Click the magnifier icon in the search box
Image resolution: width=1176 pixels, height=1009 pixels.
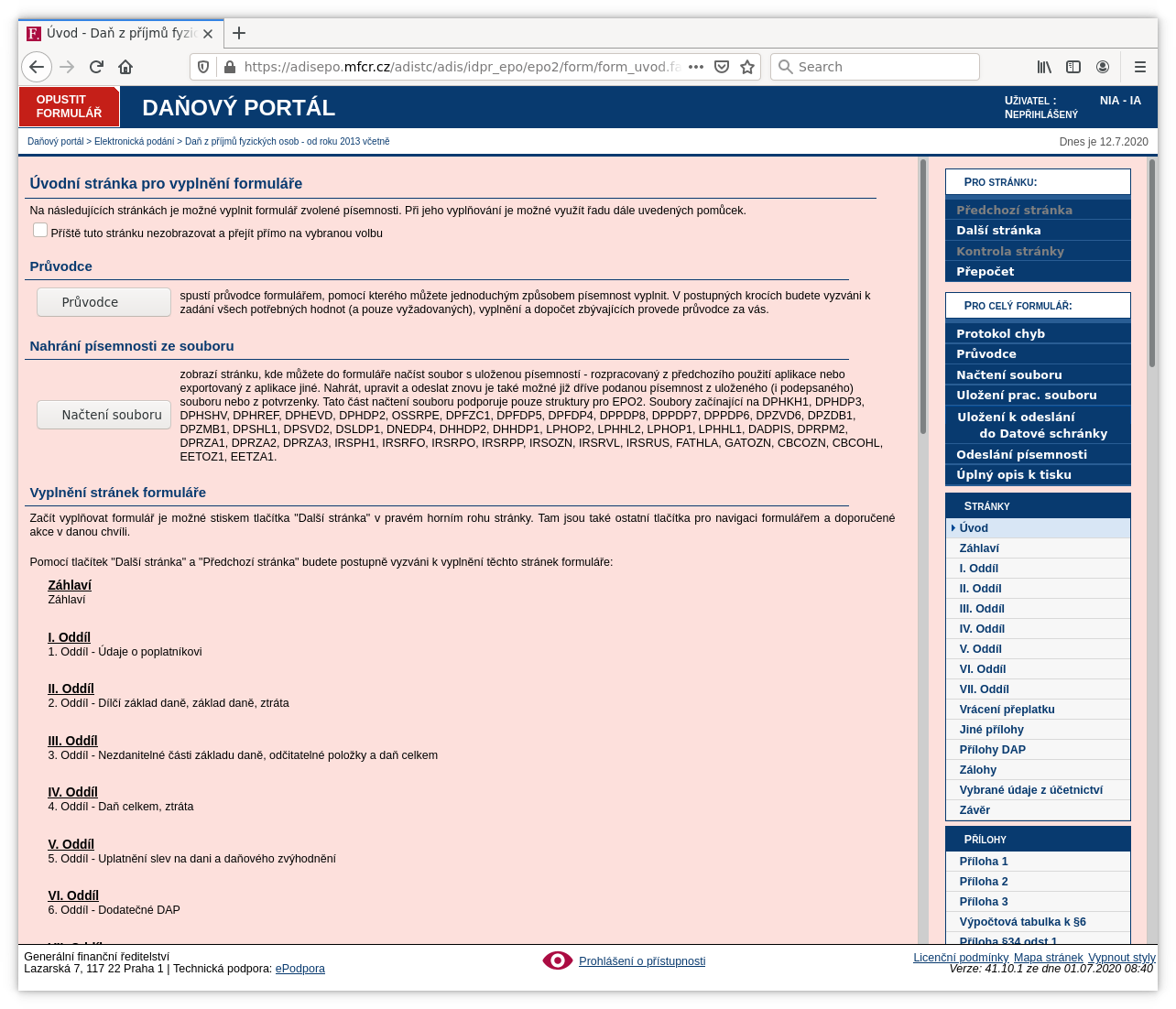pyautogui.click(x=786, y=67)
